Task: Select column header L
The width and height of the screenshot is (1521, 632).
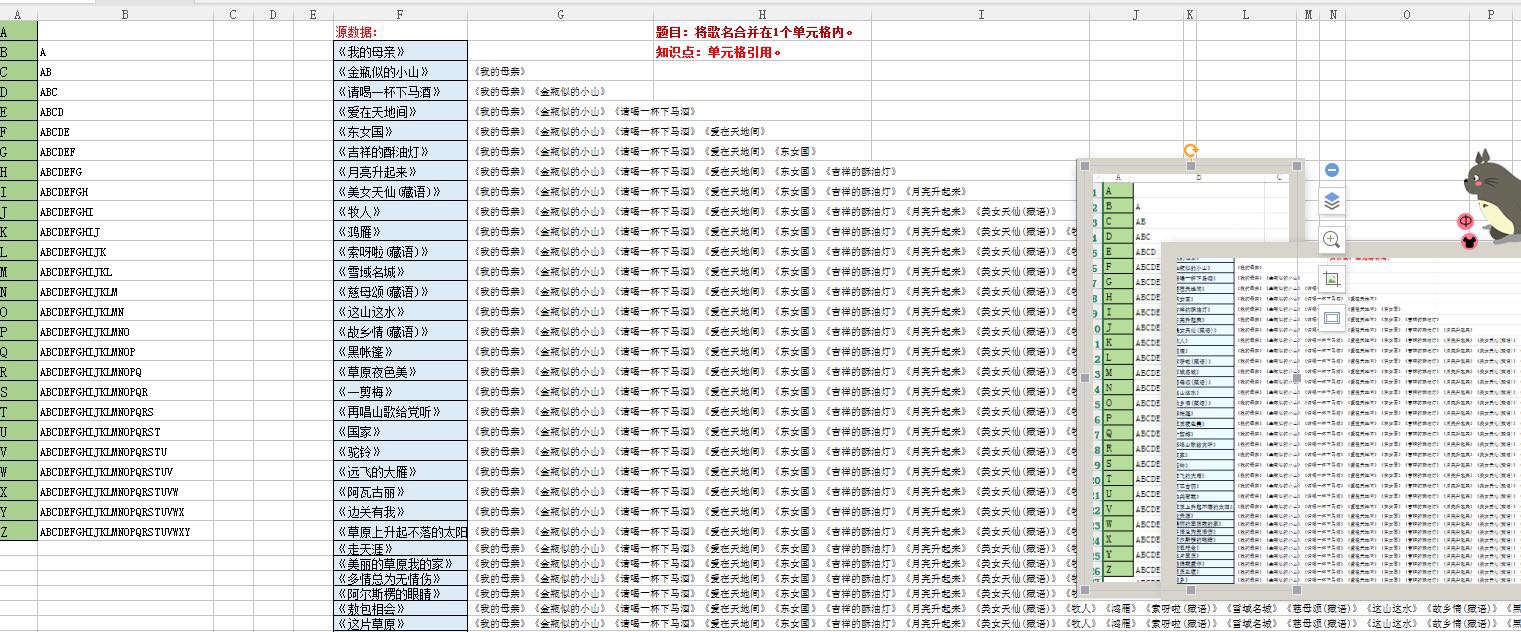Action: tap(1246, 14)
